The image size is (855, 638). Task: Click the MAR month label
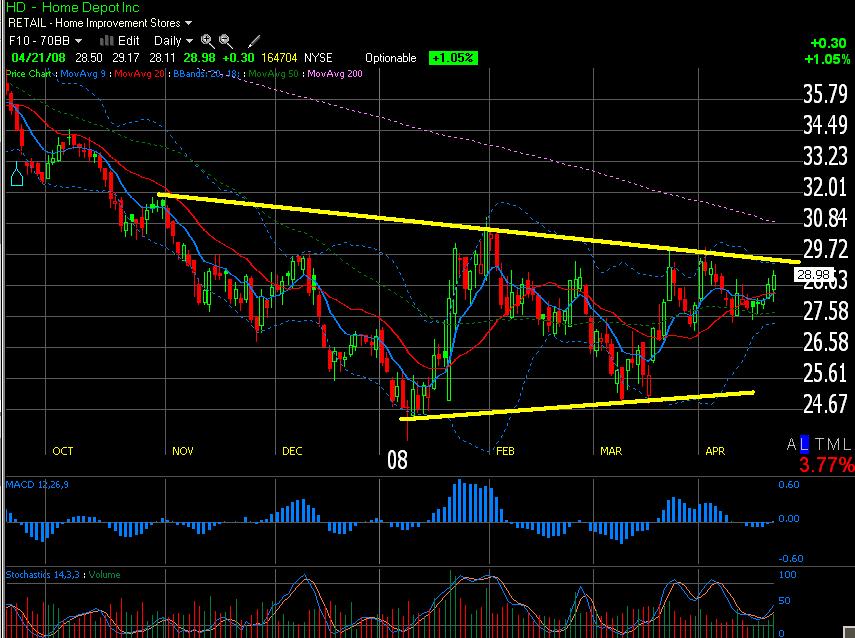coord(611,451)
